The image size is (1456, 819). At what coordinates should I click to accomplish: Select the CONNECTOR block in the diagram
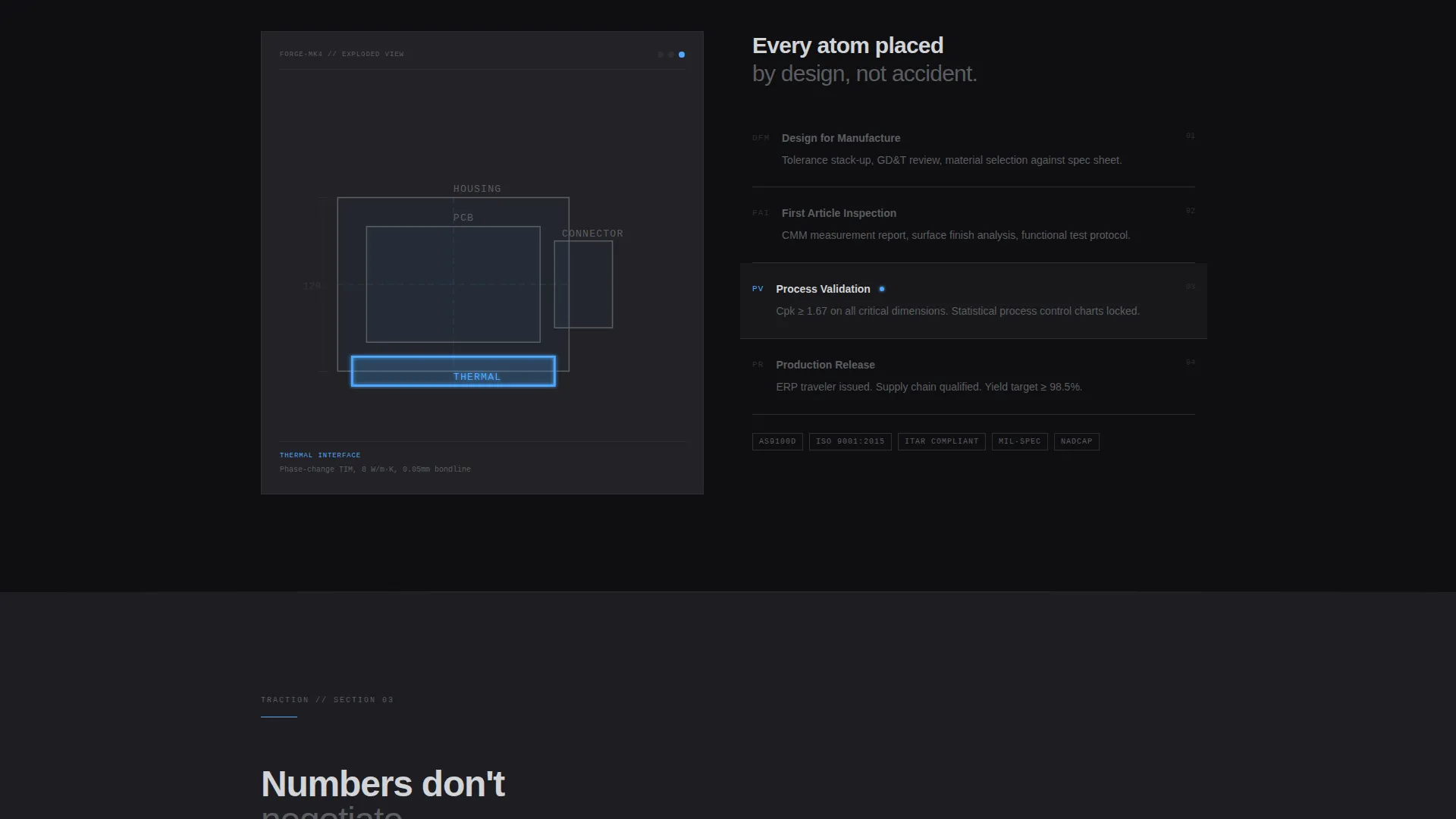point(583,284)
